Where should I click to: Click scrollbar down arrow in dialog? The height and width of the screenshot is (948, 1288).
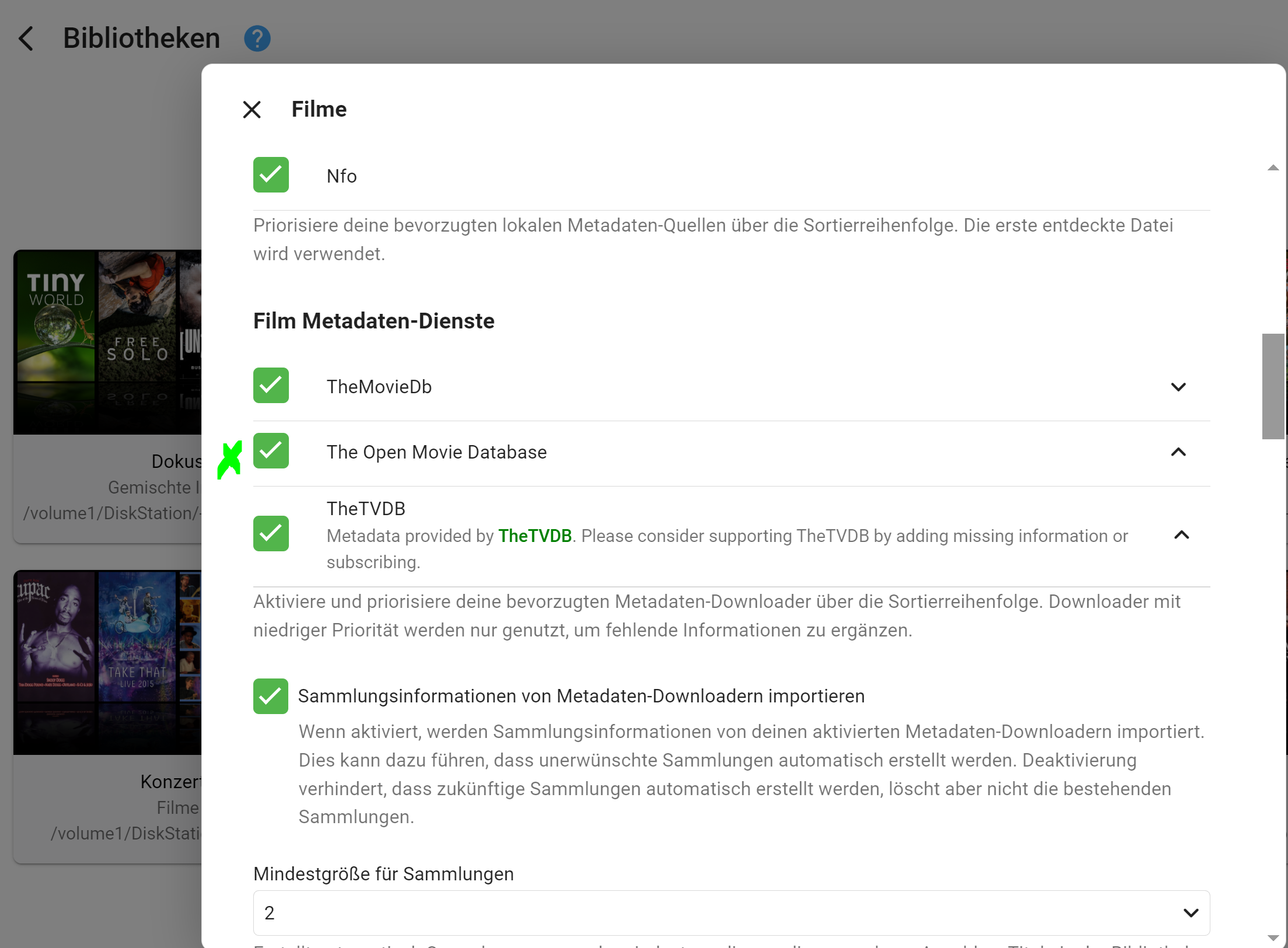coord(1273,938)
